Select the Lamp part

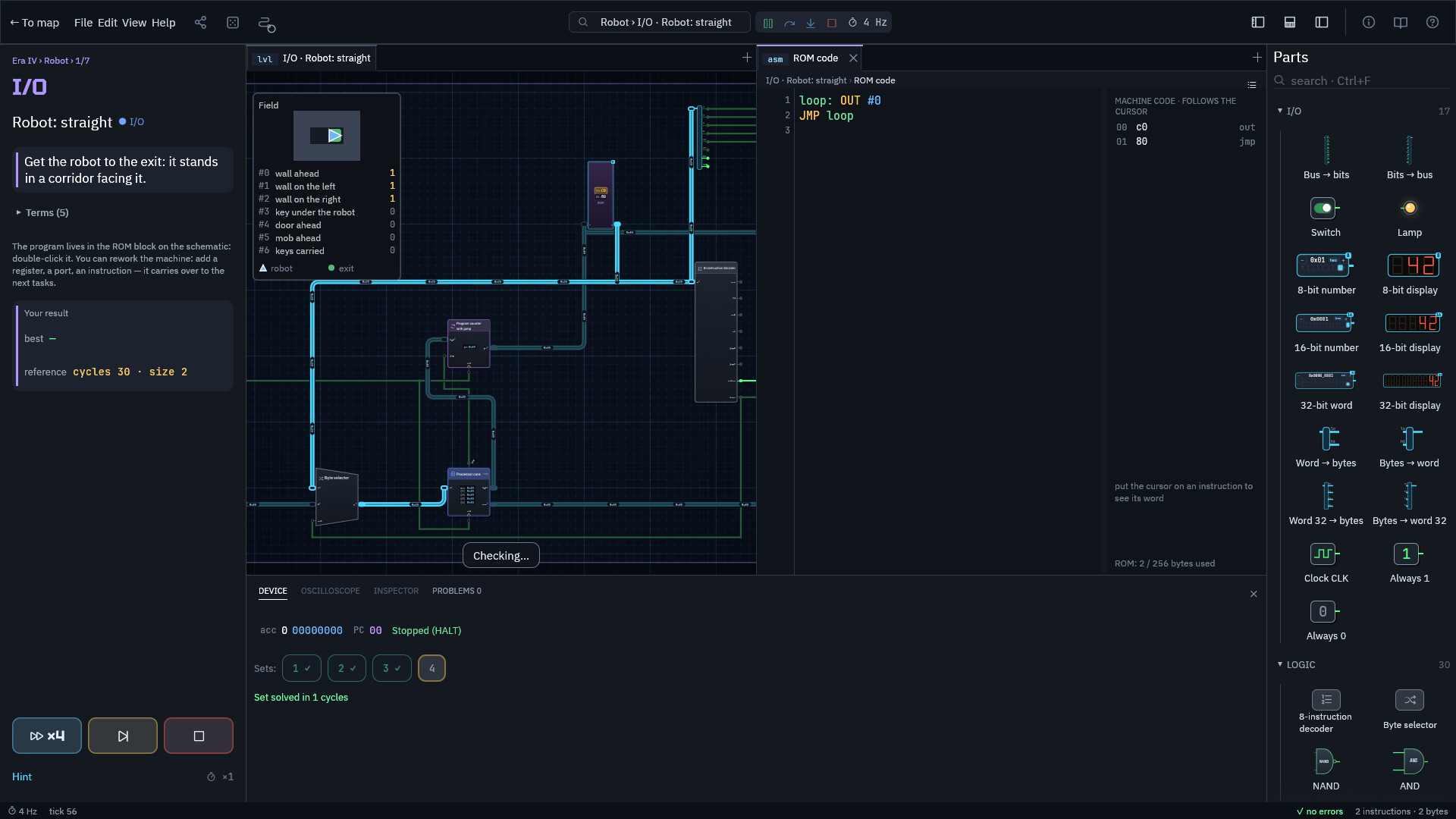click(x=1410, y=216)
